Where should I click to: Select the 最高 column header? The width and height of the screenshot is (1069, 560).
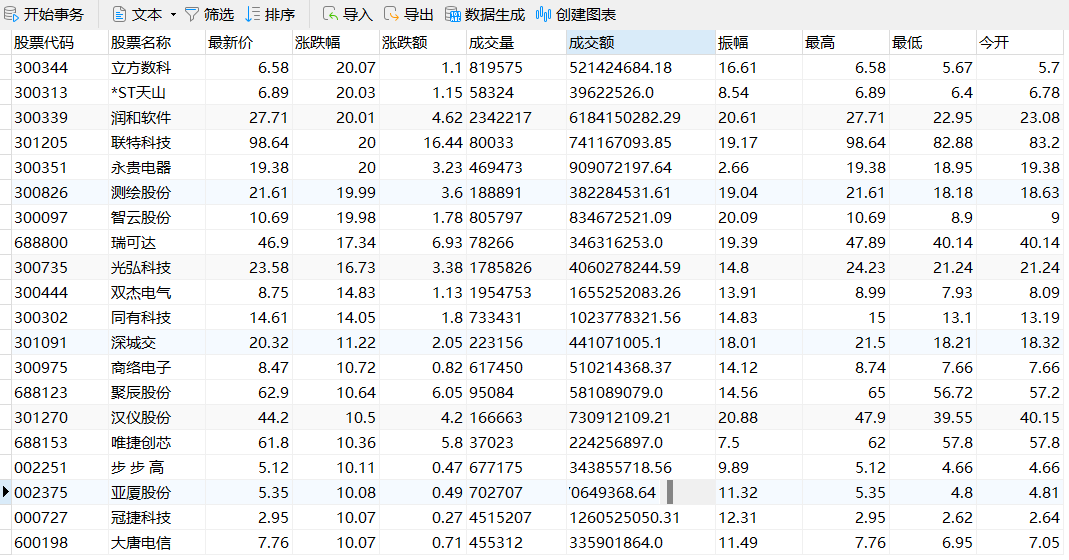846,43
